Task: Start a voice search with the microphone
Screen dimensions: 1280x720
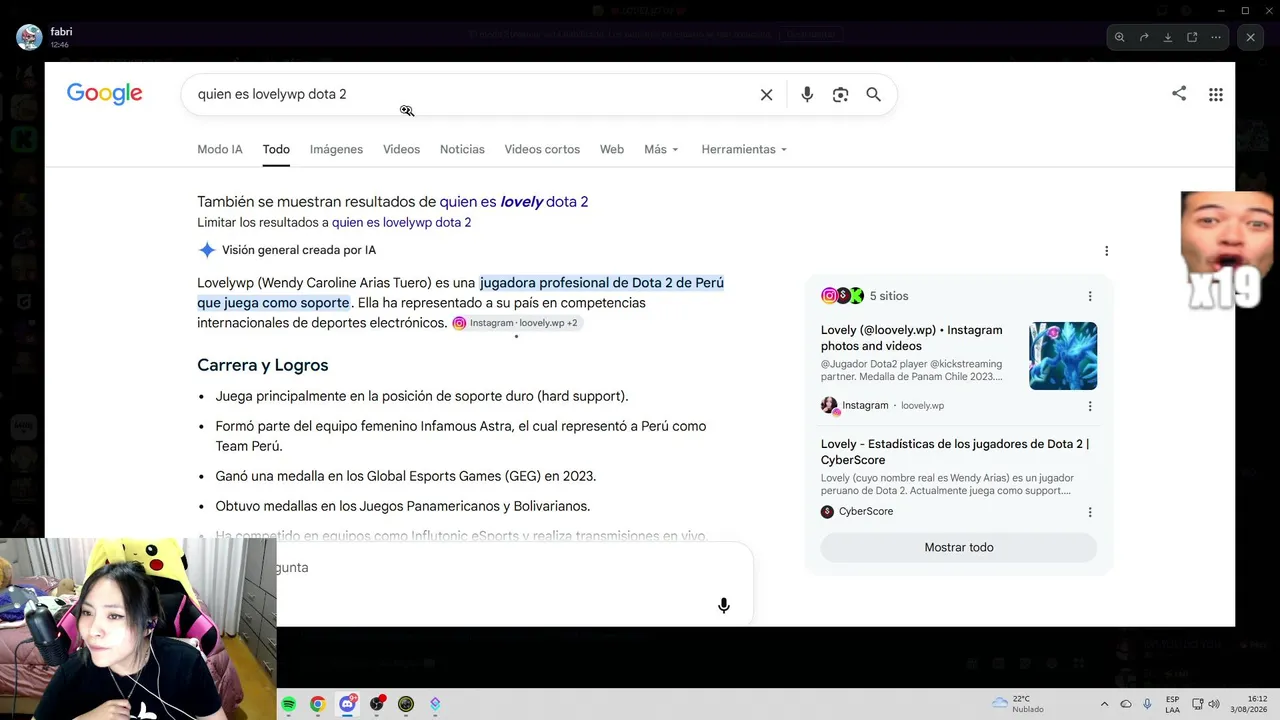Action: (807, 95)
